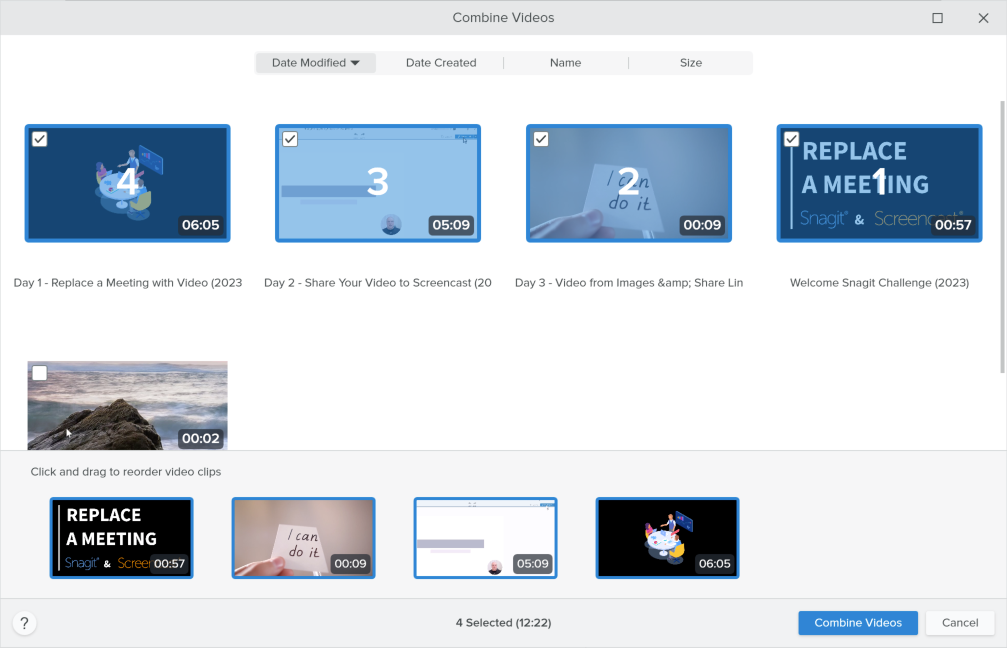The height and width of the screenshot is (648, 1007).
Task: Click the '4 Selected (12:22)' status text
Action: point(504,623)
